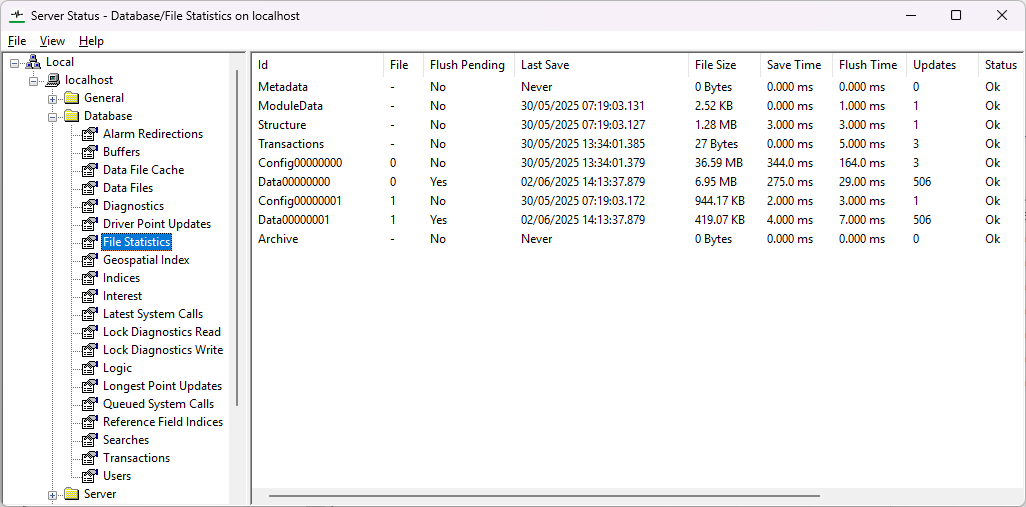The width and height of the screenshot is (1026, 507).
Task: Open the Help menu
Action: click(x=91, y=41)
